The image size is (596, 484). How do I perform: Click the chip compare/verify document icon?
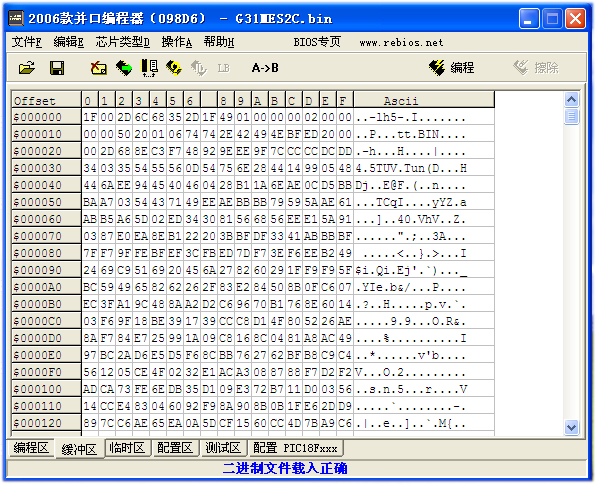pos(149,68)
